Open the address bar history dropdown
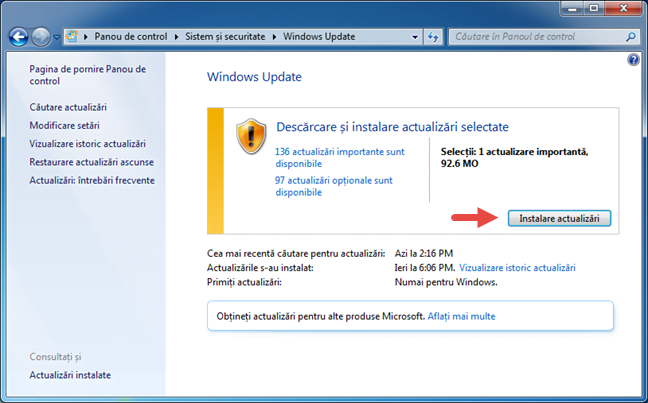Image resolution: width=648 pixels, height=403 pixels. click(x=415, y=37)
